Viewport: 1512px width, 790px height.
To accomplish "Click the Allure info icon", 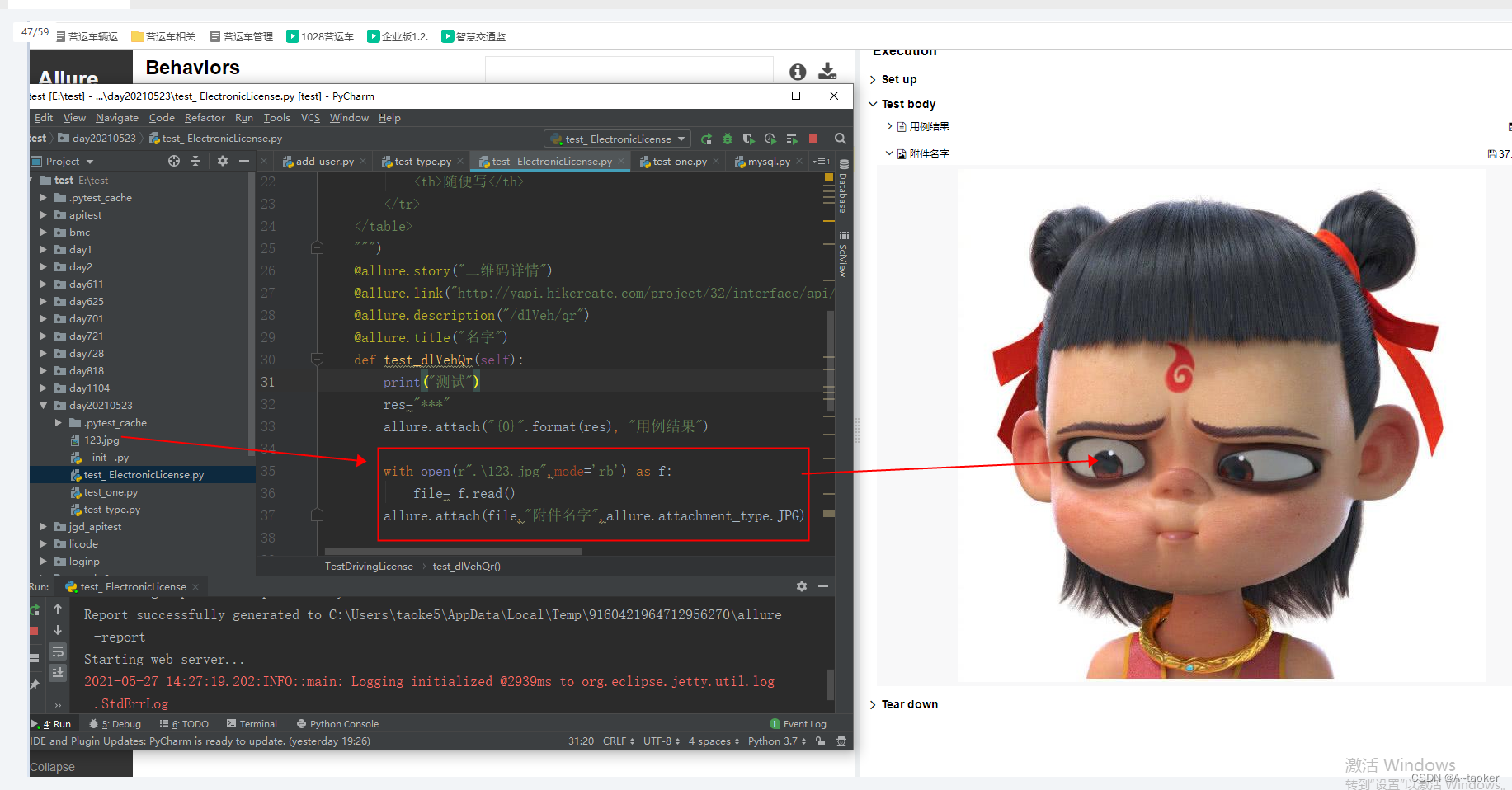I will click(x=798, y=72).
